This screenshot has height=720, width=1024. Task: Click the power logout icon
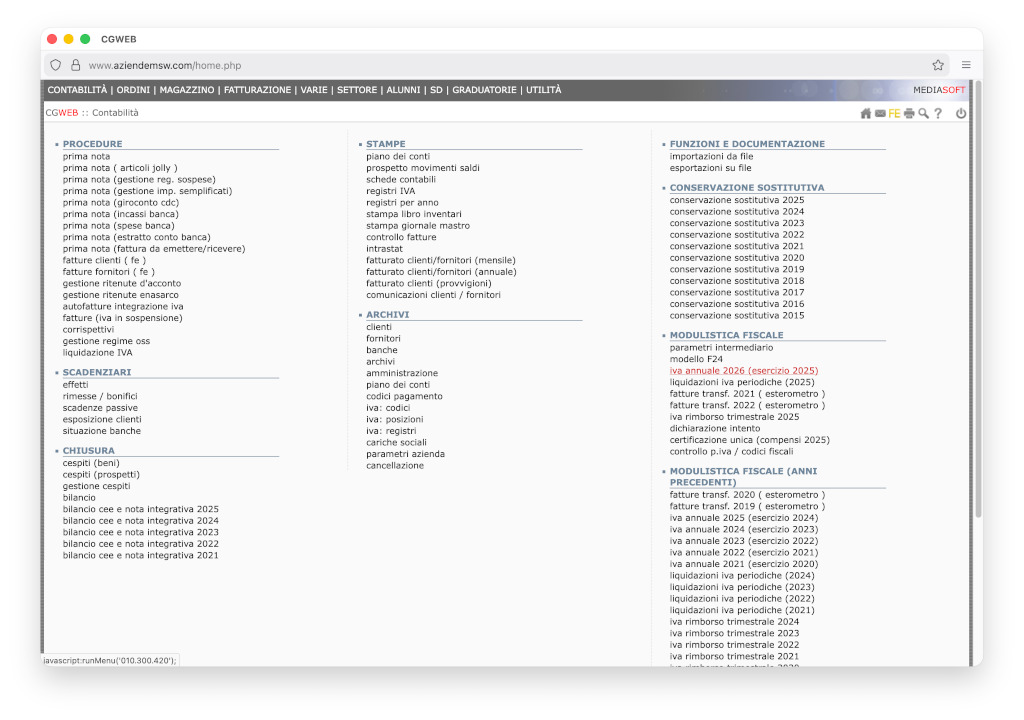click(961, 113)
